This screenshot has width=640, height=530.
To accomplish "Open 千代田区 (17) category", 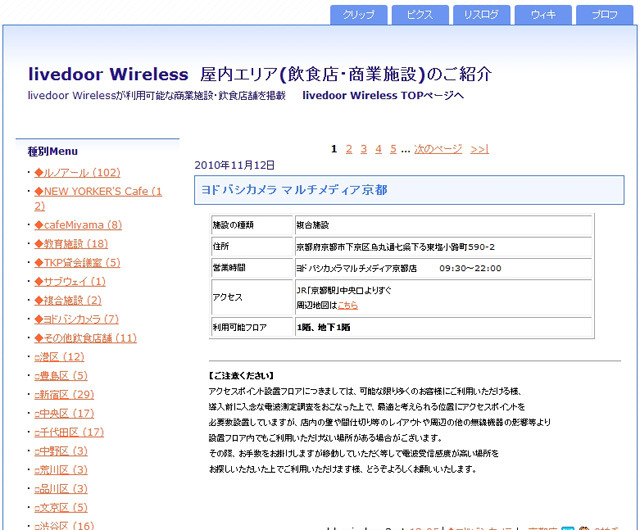I will pyautogui.click(x=69, y=432).
